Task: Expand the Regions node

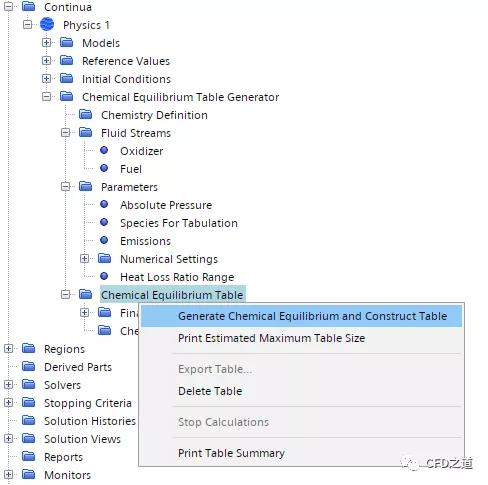Action: (x=8, y=349)
